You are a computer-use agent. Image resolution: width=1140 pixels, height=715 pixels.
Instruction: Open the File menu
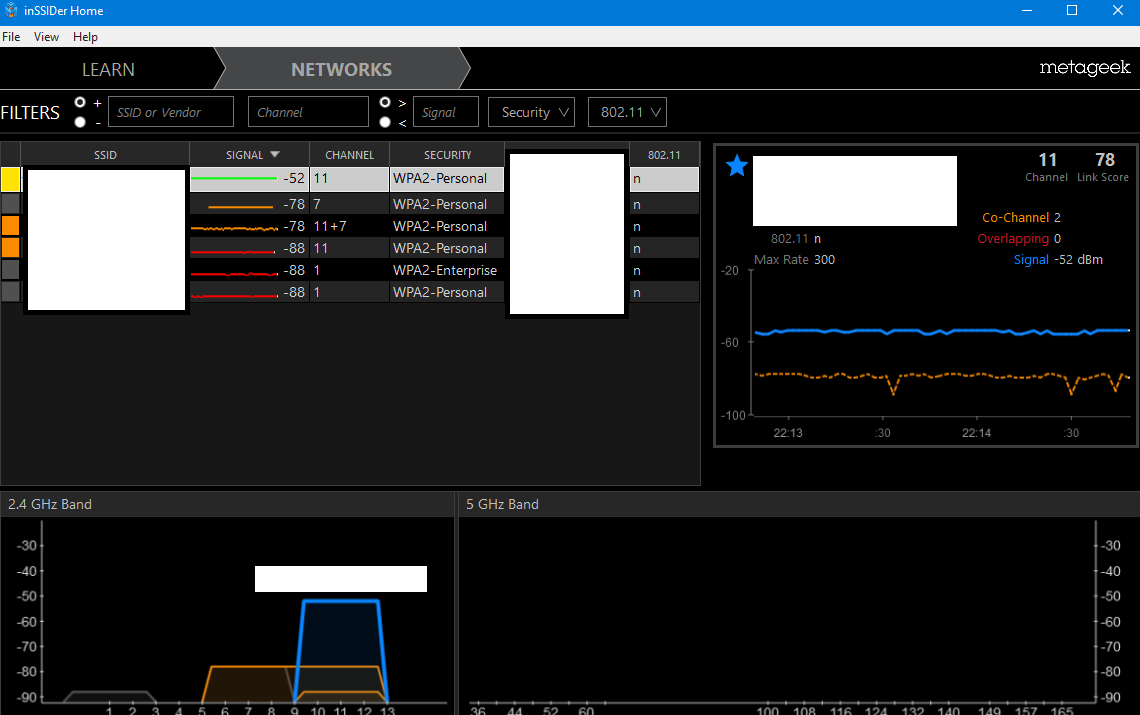point(11,36)
